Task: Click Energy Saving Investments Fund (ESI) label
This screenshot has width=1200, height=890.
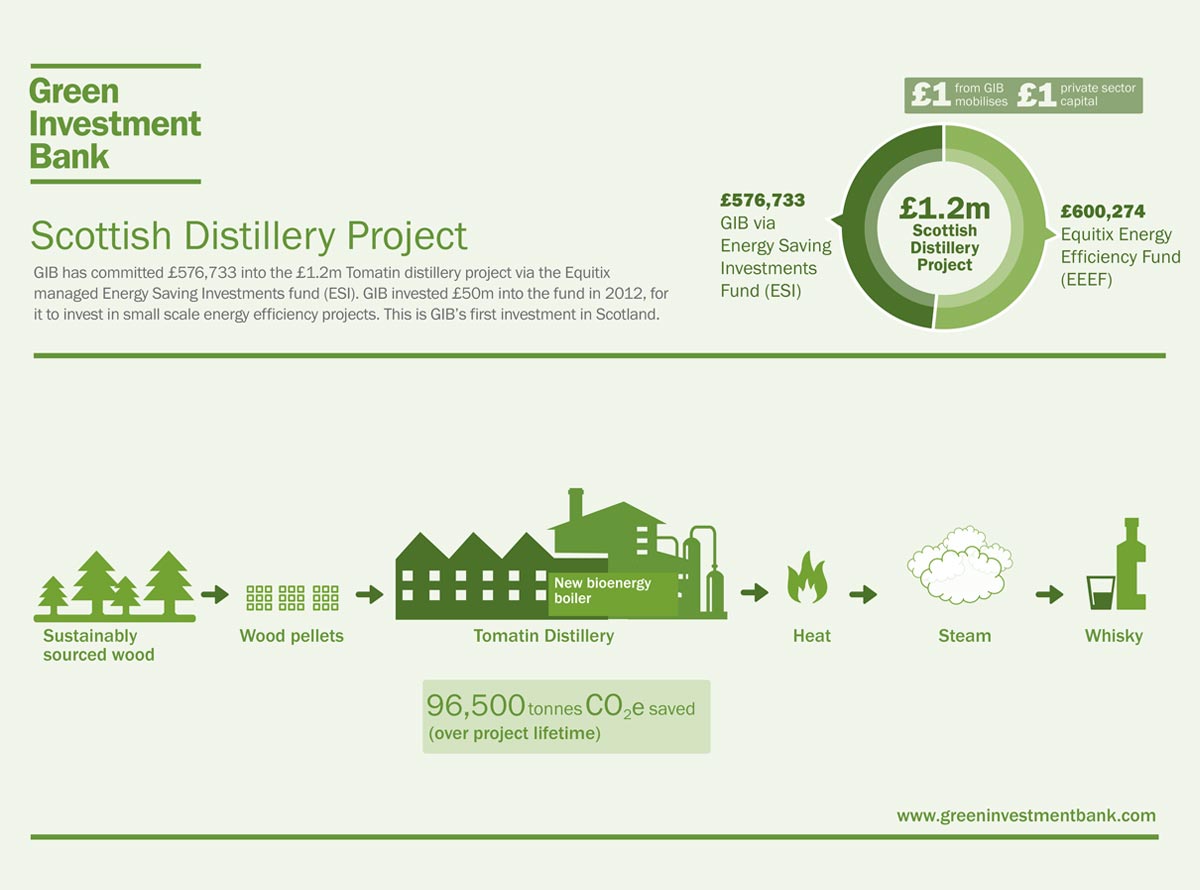Action: click(776, 257)
